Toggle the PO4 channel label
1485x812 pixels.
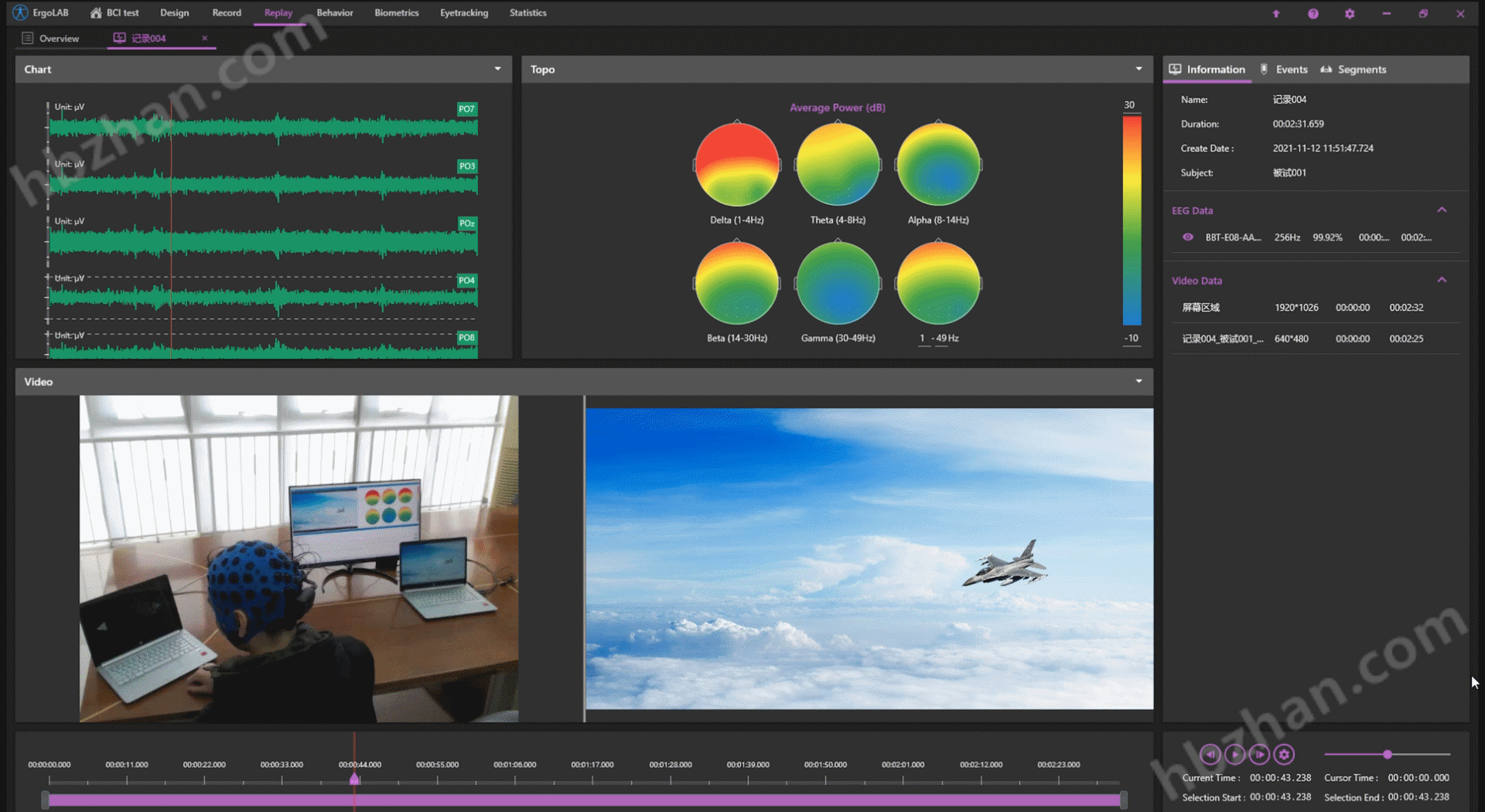(466, 281)
